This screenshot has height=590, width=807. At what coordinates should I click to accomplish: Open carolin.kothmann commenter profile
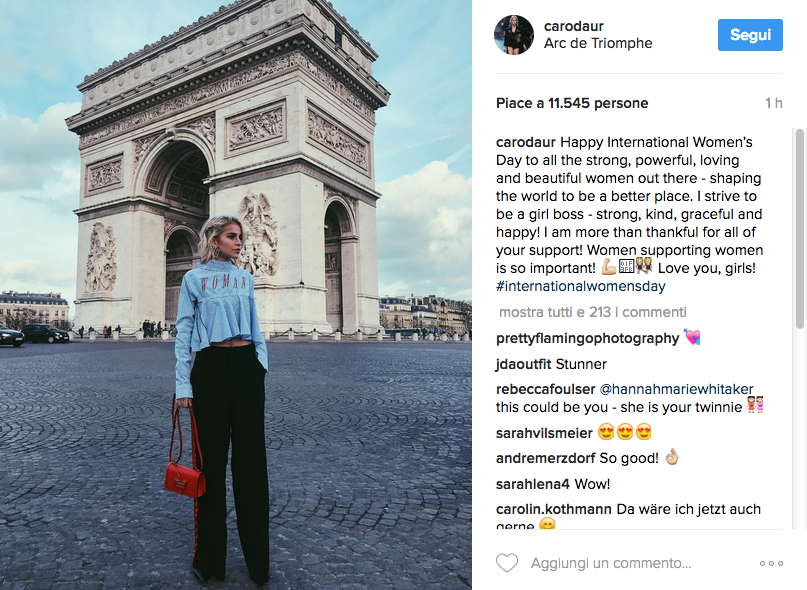click(554, 509)
